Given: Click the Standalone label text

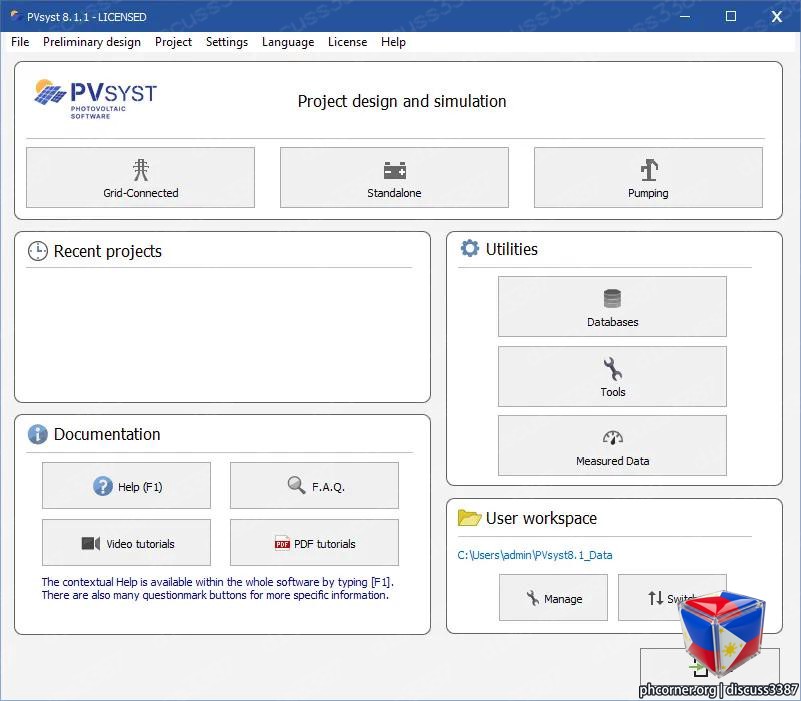Looking at the screenshot, I should tap(394, 193).
